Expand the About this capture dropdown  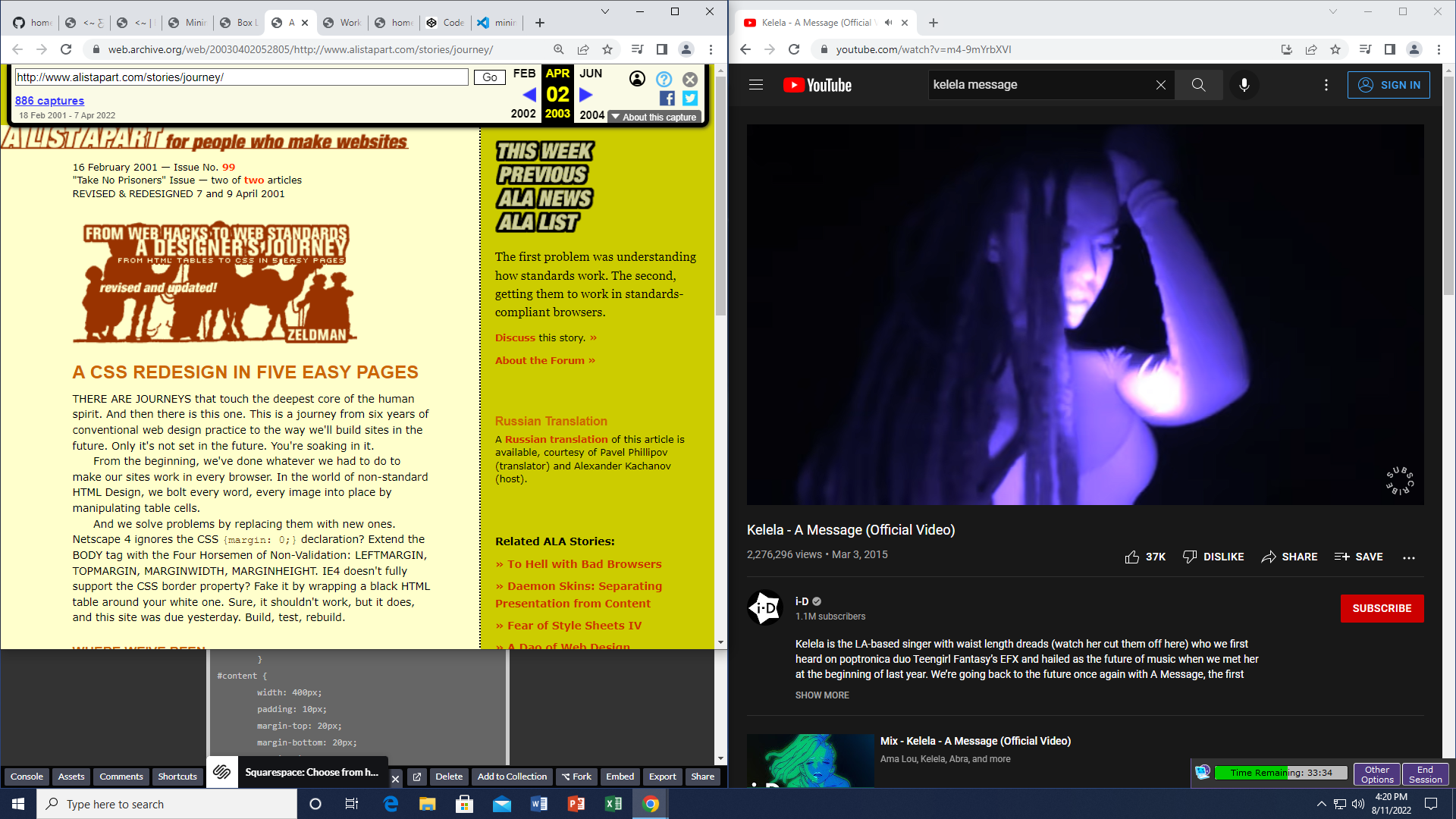pos(654,117)
